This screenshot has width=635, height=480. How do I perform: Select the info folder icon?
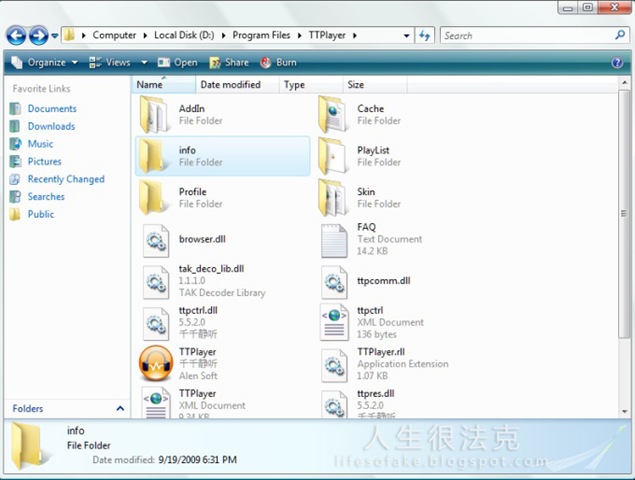[x=154, y=156]
